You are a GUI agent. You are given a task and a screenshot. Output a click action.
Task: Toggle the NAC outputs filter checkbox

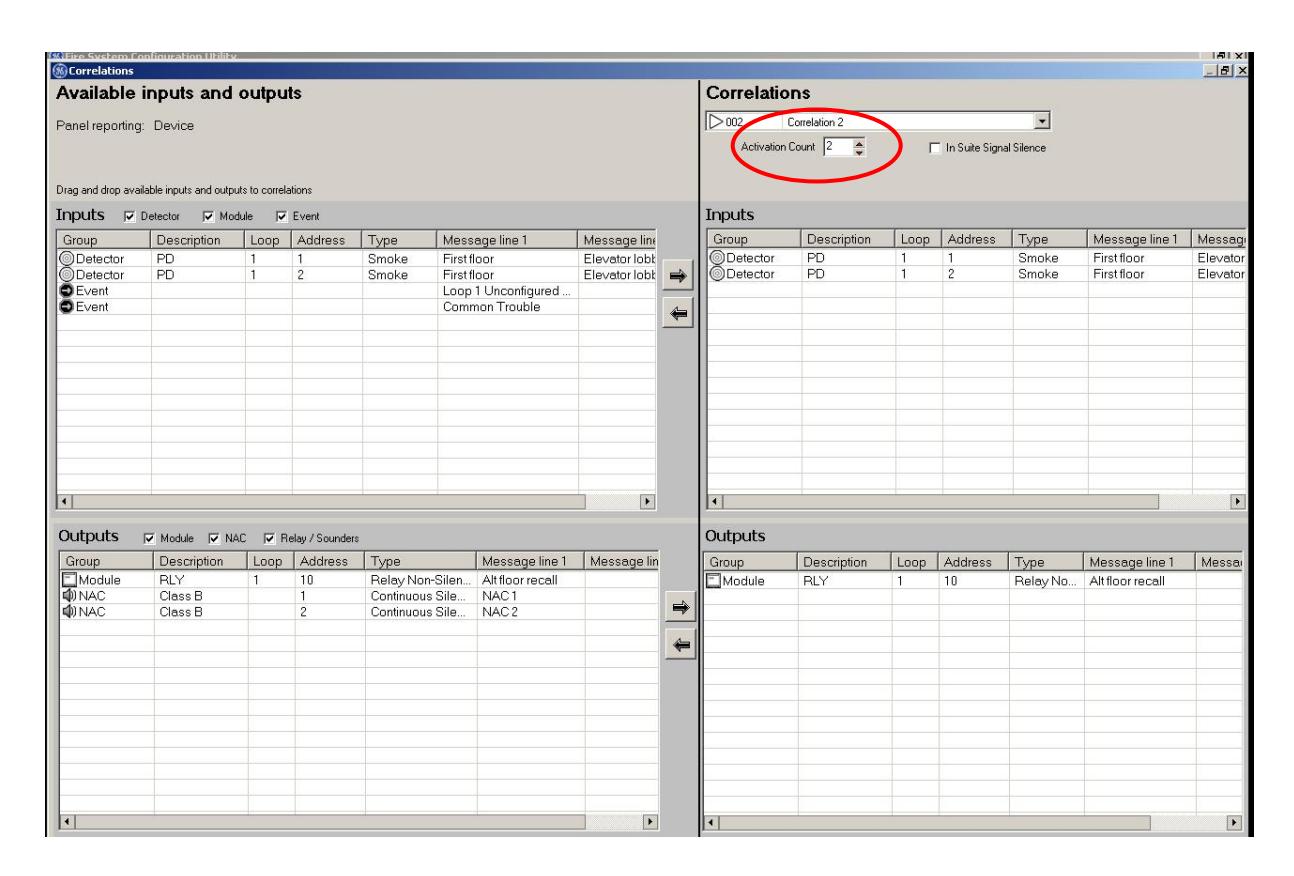click(214, 540)
